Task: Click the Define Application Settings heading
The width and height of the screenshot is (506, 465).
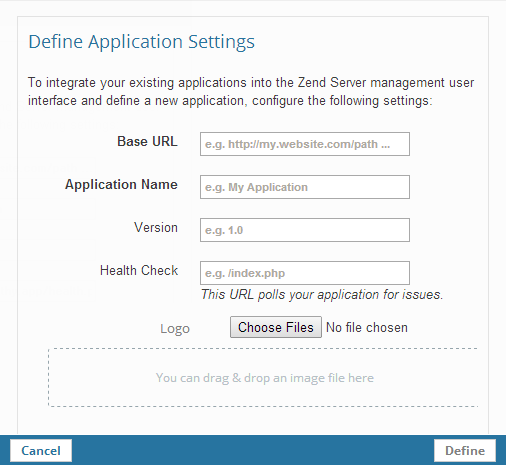Action: coord(141,42)
